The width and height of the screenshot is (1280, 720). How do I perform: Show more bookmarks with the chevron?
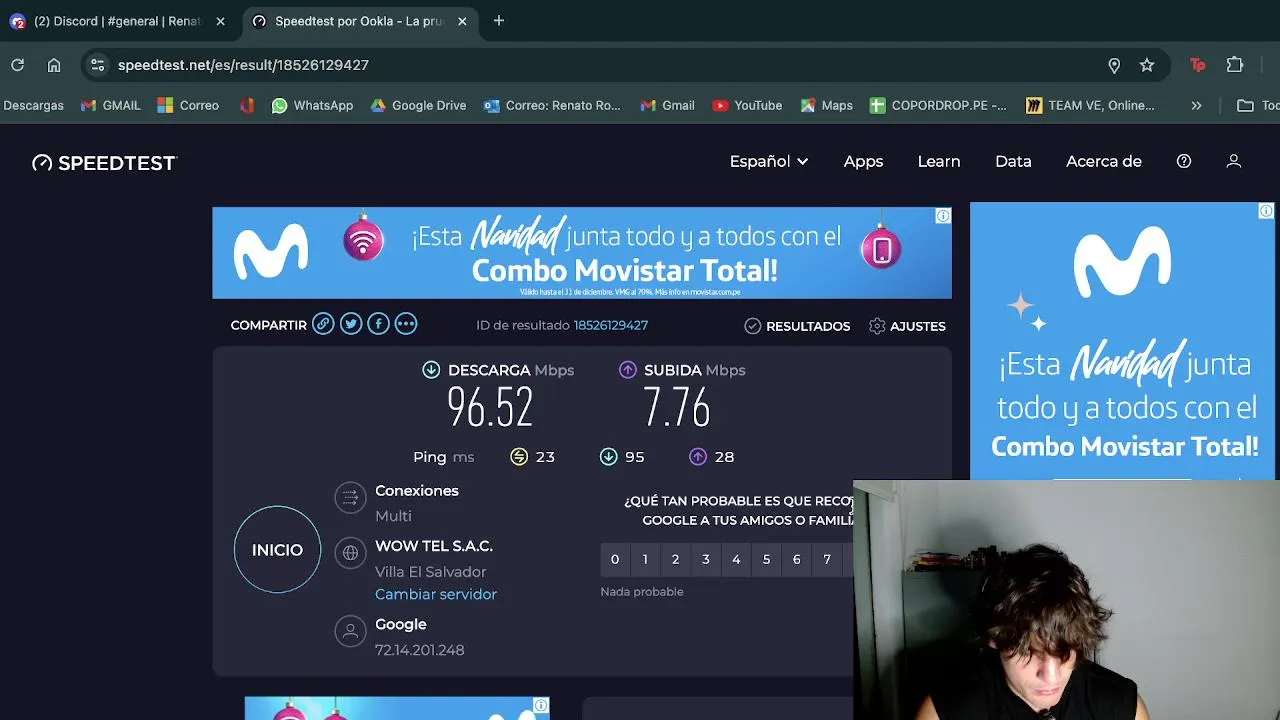1196,105
